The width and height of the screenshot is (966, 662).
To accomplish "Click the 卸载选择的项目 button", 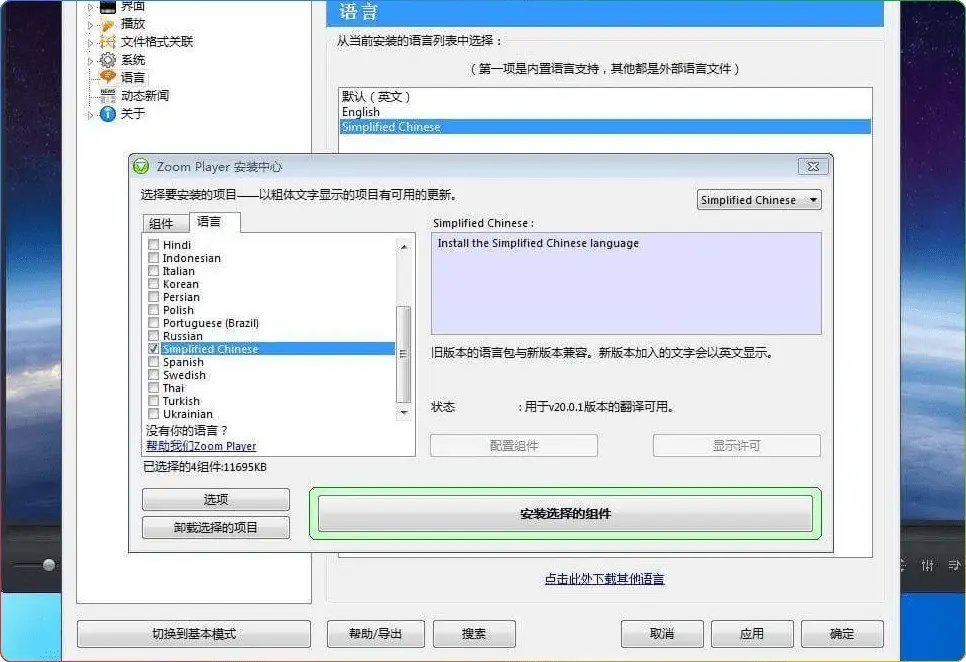I will [216, 528].
